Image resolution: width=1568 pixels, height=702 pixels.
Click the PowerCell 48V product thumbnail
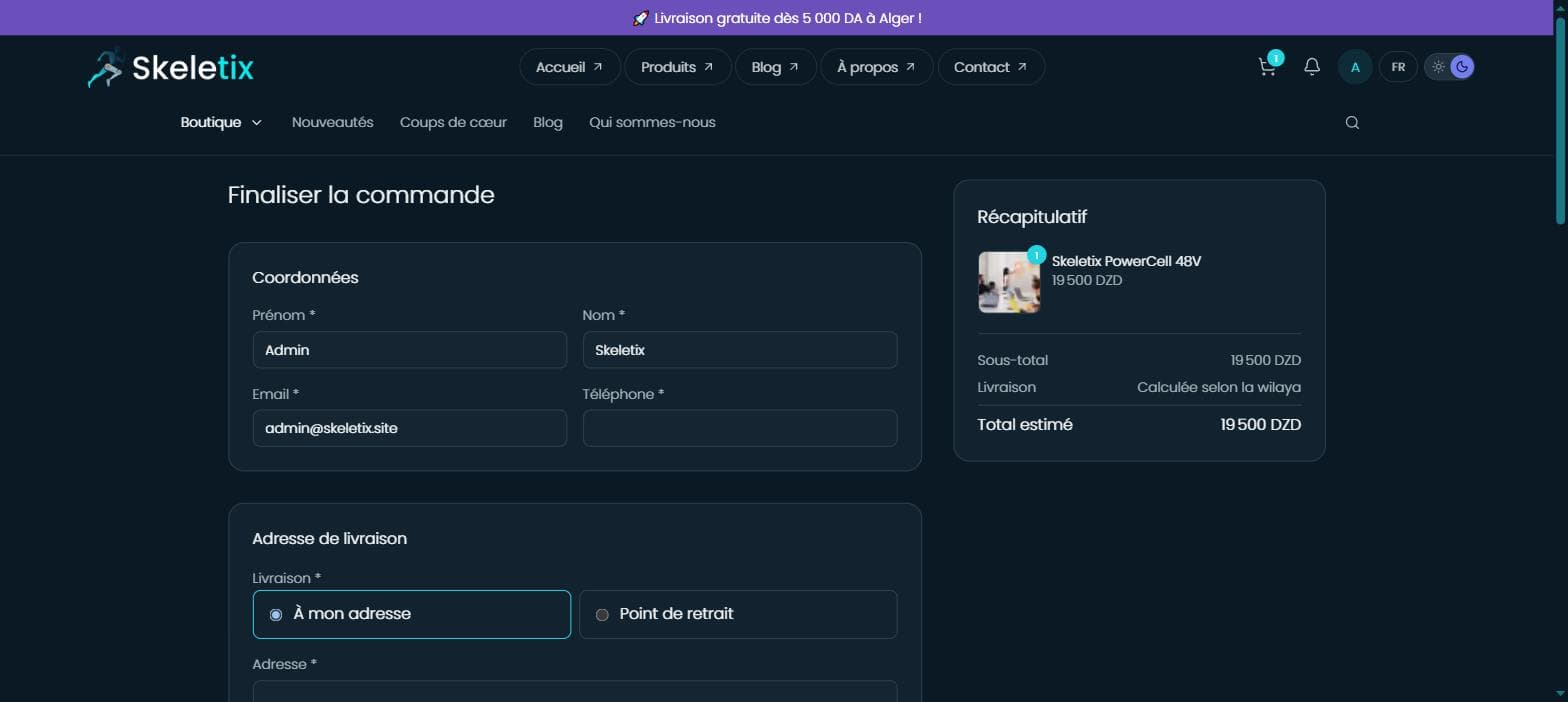1008,282
